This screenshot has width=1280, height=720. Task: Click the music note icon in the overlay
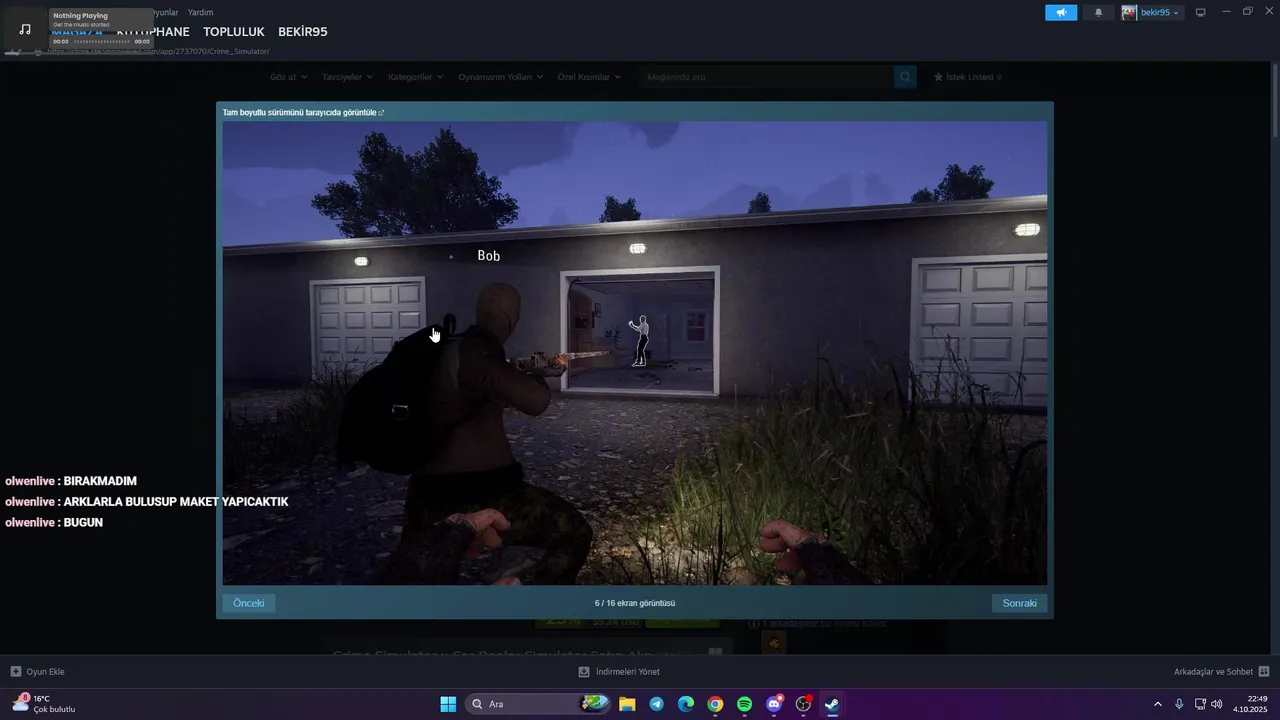click(x=25, y=29)
